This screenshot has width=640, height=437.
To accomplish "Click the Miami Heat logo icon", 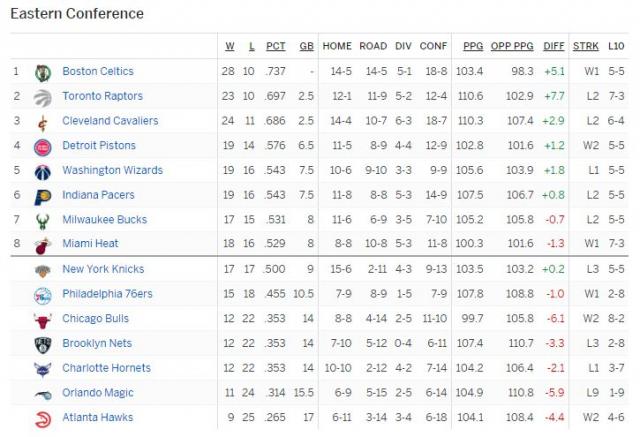I will (42, 246).
